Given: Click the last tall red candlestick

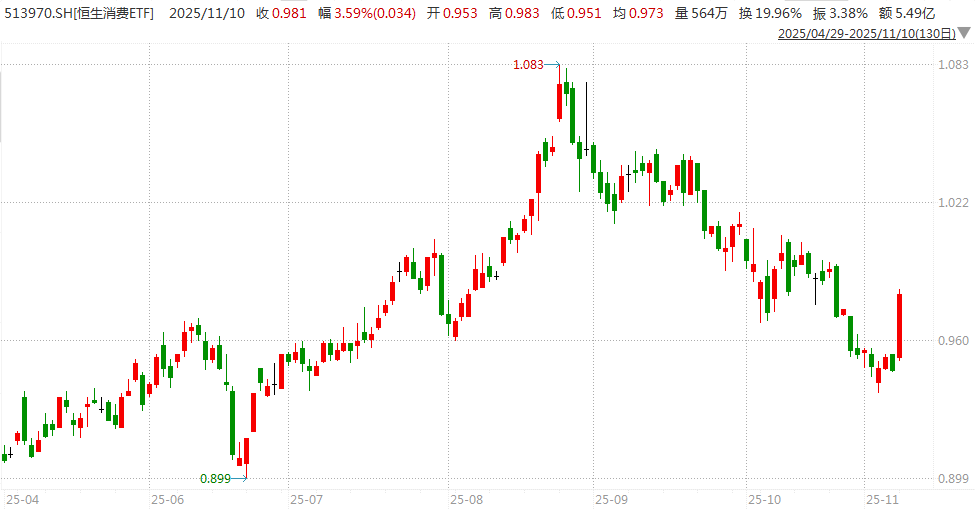Looking at the screenshot, I should point(899,325).
